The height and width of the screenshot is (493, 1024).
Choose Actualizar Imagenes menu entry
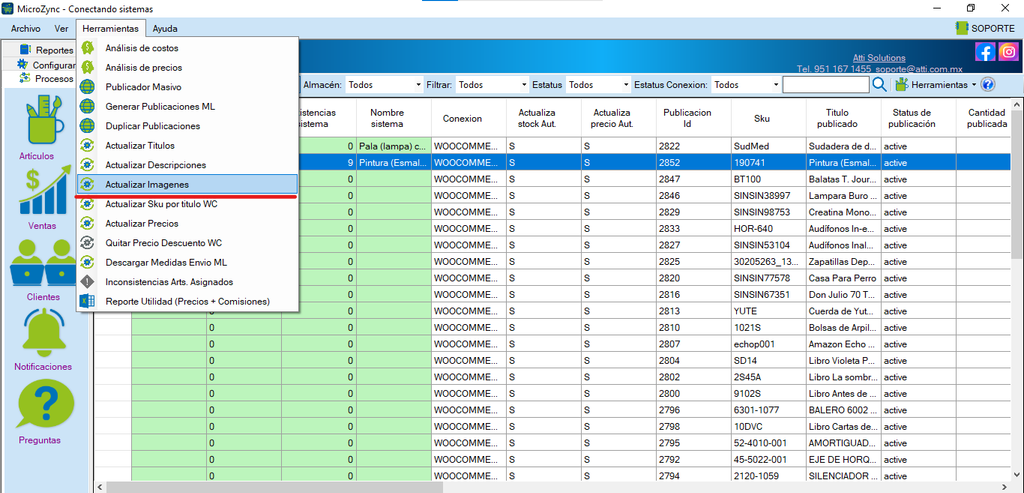pyautogui.click(x=187, y=185)
